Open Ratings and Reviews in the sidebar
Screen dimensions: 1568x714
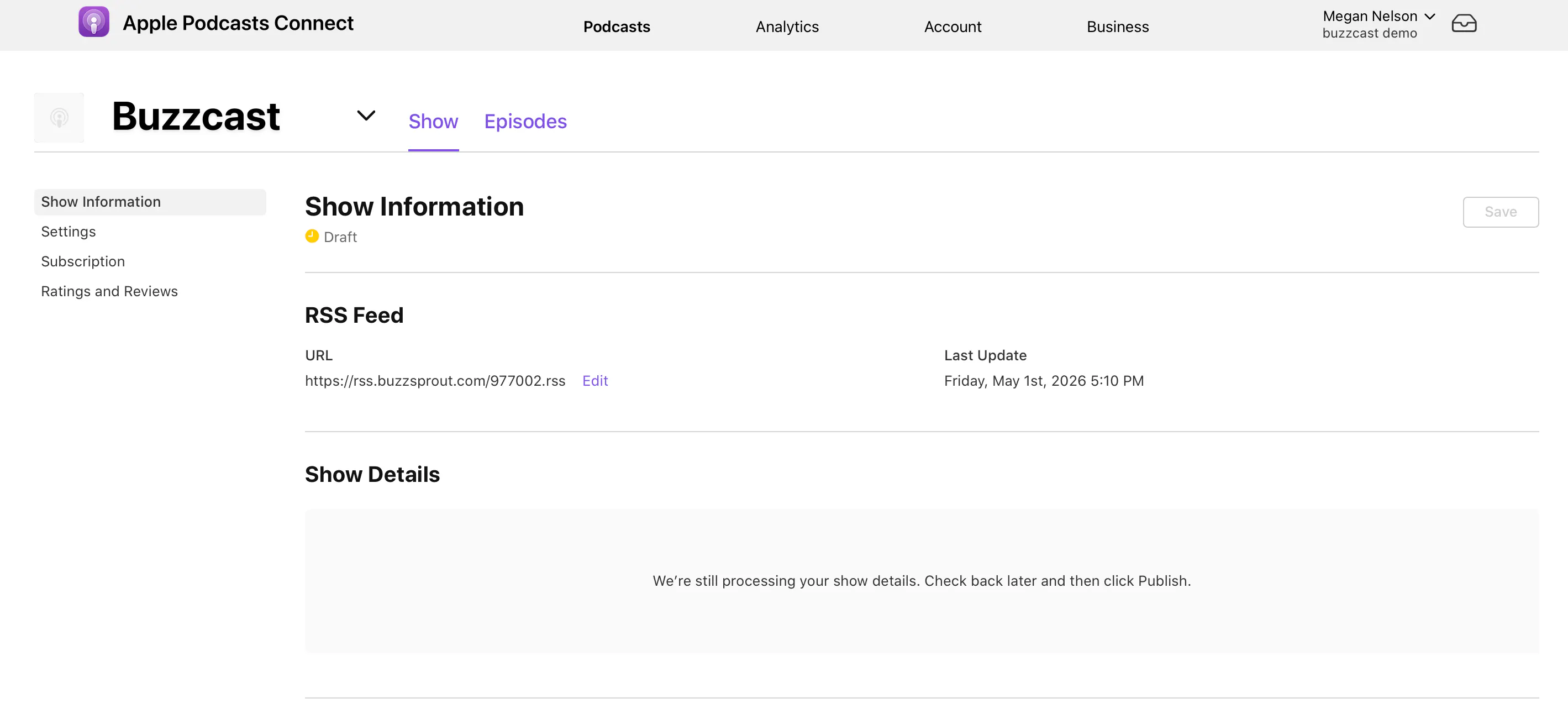[109, 291]
